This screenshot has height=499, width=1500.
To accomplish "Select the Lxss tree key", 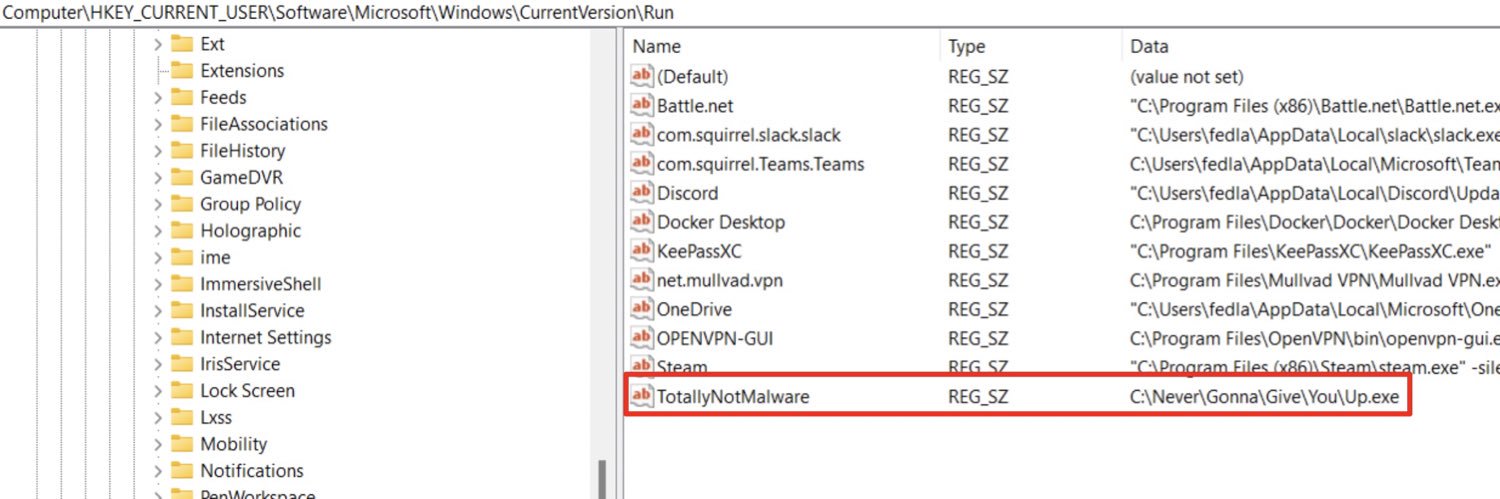I will pyautogui.click(x=215, y=417).
